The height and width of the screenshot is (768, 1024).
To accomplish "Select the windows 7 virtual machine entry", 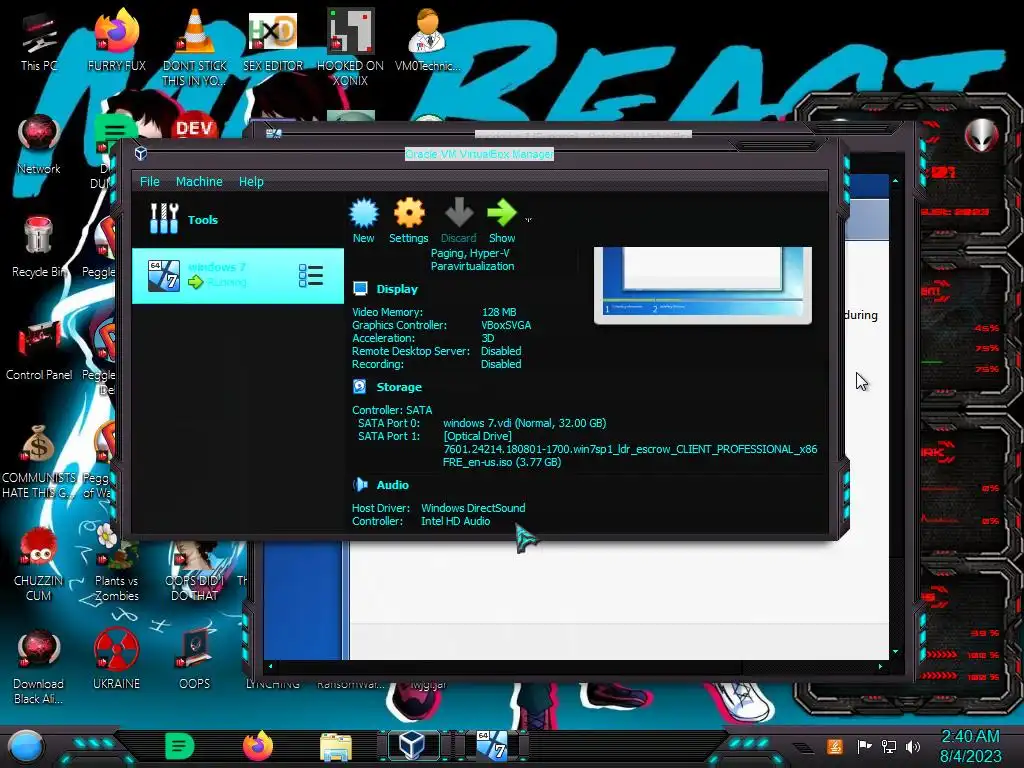I will 238,276.
